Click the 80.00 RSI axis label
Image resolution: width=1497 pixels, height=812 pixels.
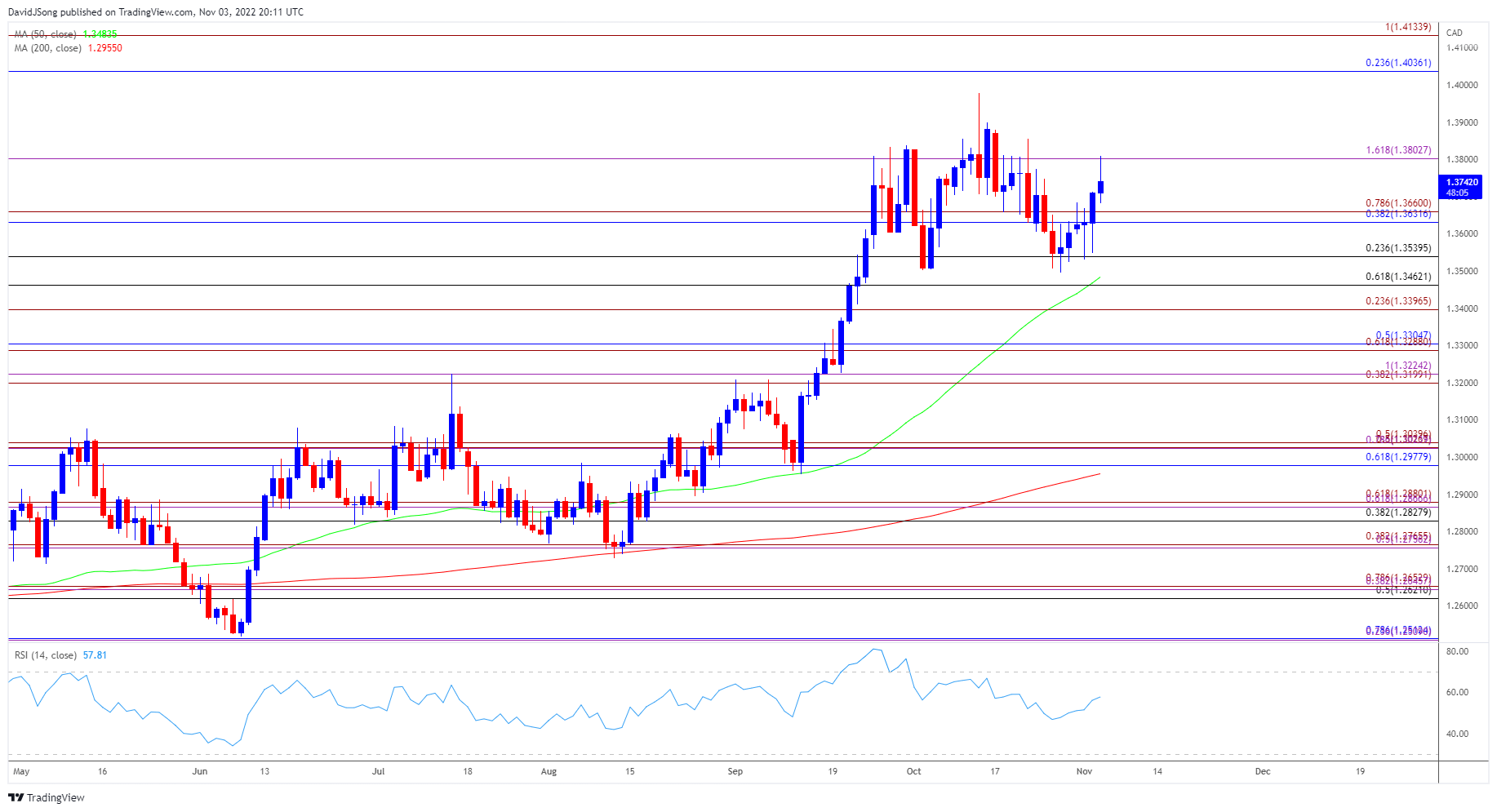[1457, 651]
